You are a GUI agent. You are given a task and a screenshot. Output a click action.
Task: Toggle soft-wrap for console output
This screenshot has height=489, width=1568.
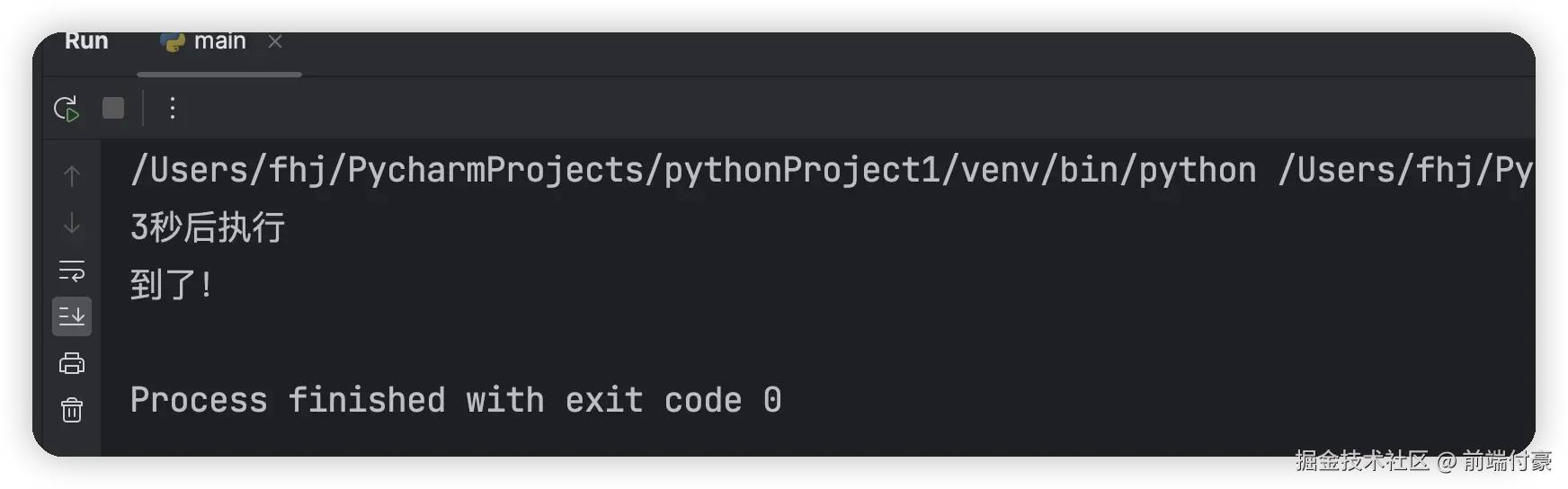pyautogui.click(x=72, y=271)
